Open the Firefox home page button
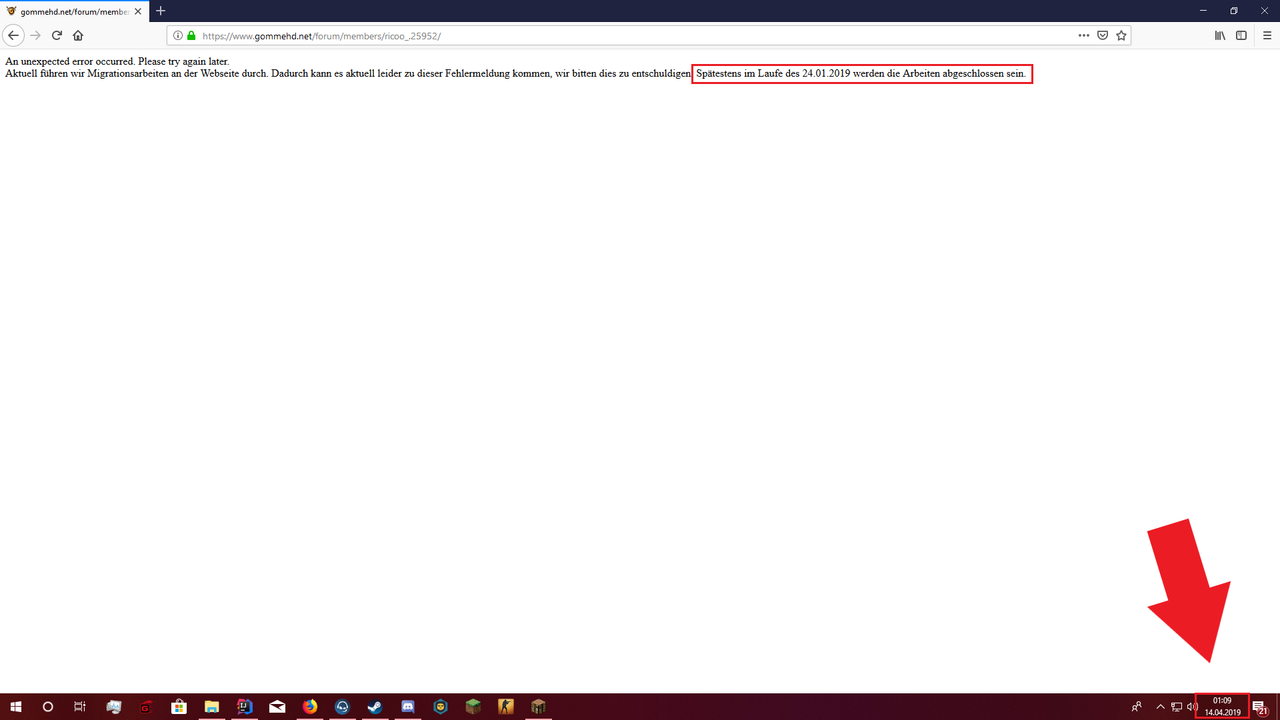 (x=78, y=35)
